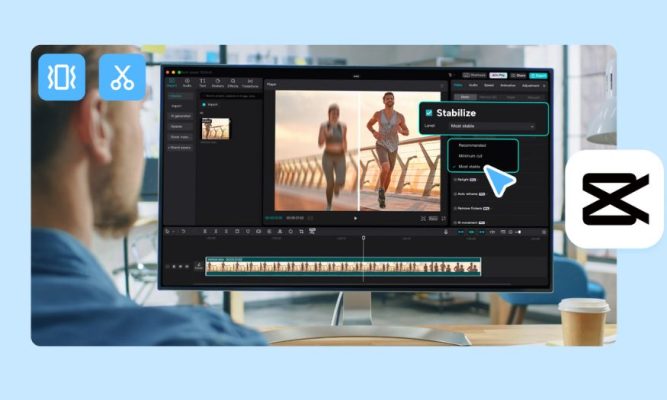Click the blue stabilize shake icon

pos(62,77)
